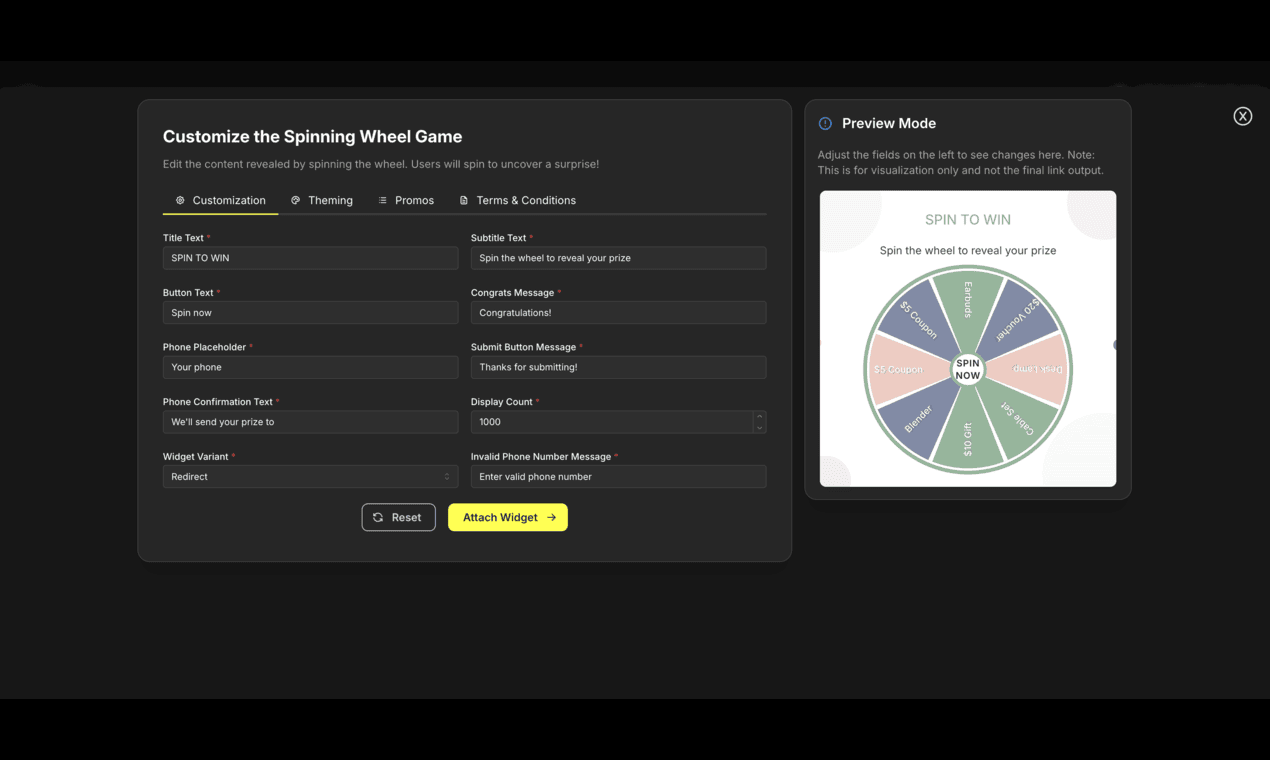
Task: Click the Title Text input field
Action: 310,257
